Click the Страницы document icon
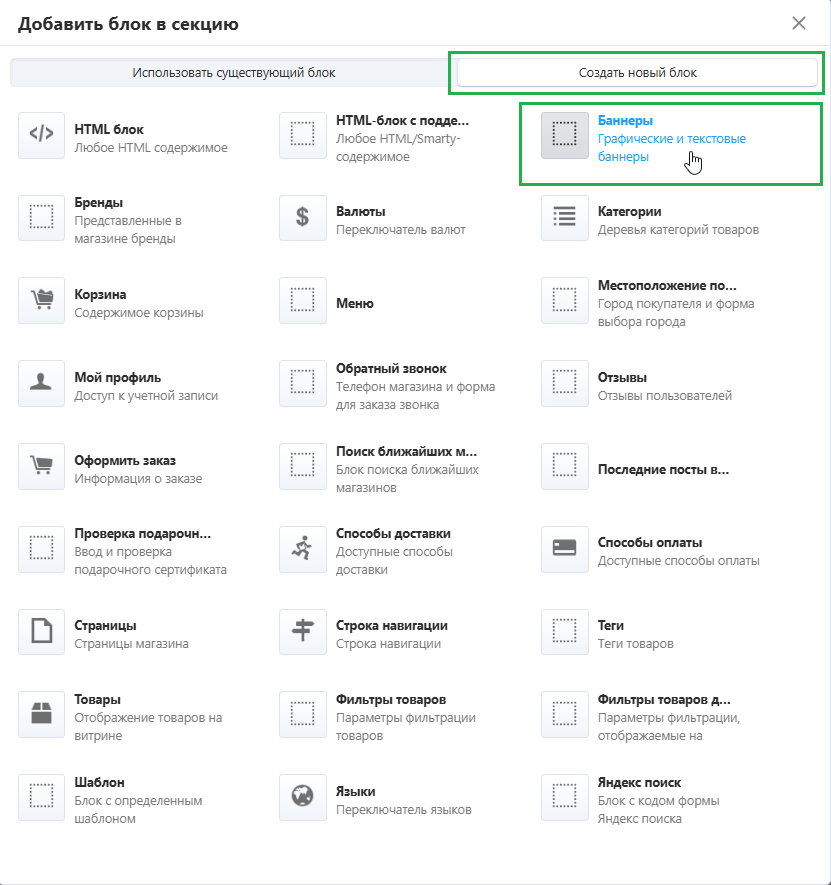 41,633
